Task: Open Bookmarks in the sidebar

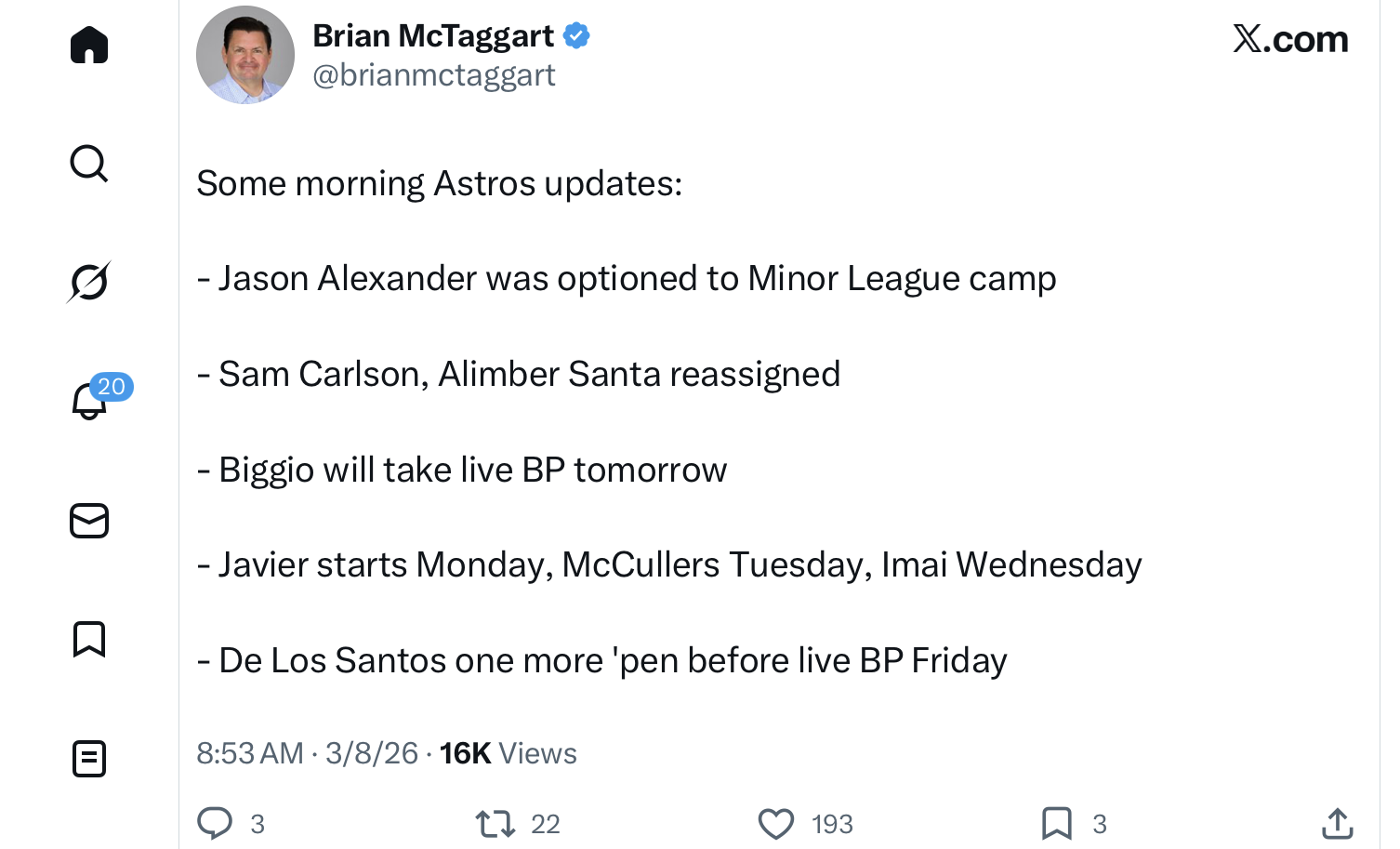Action: pos(89,640)
